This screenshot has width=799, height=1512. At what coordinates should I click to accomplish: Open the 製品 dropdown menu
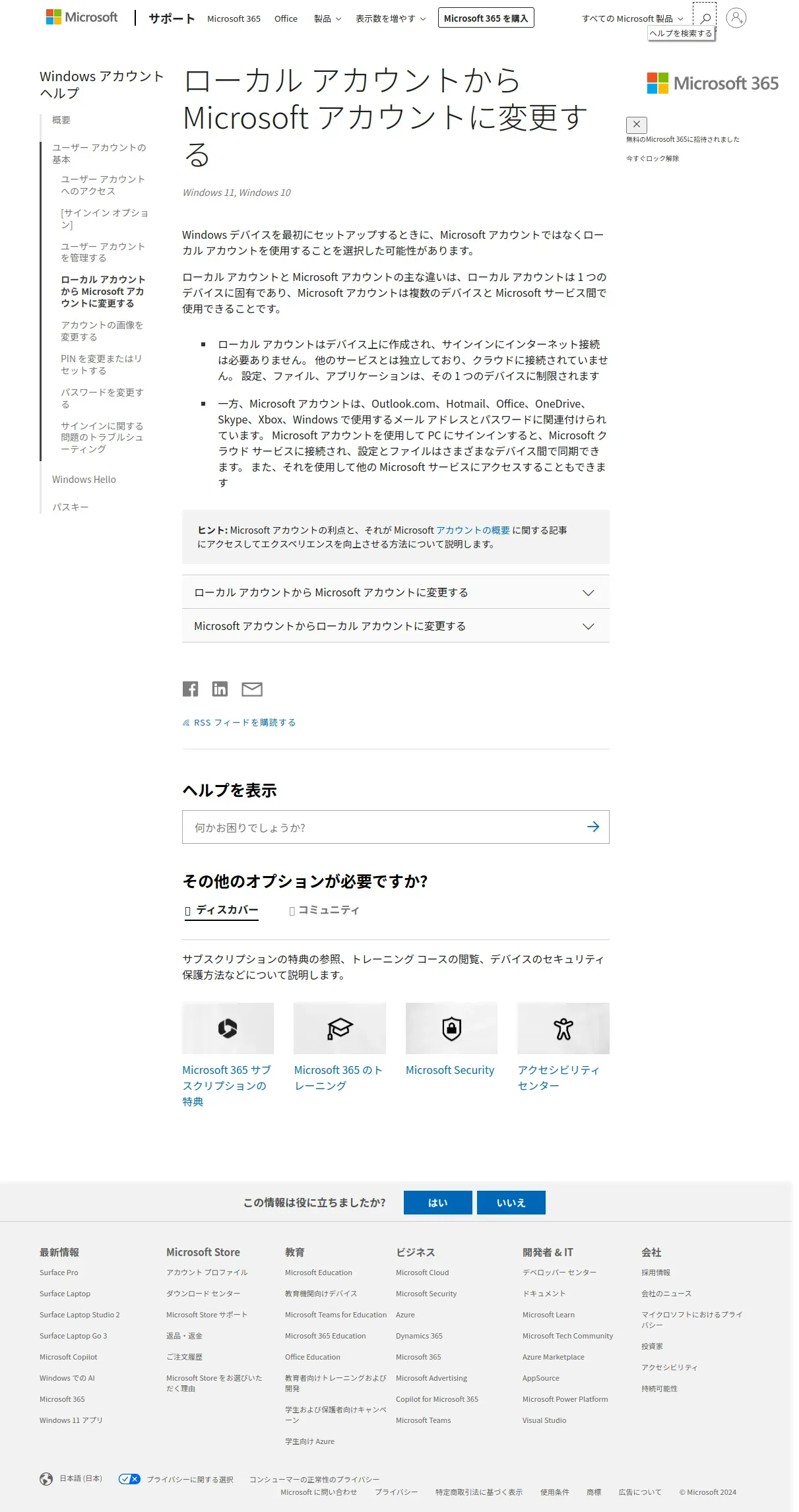click(x=327, y=18)
